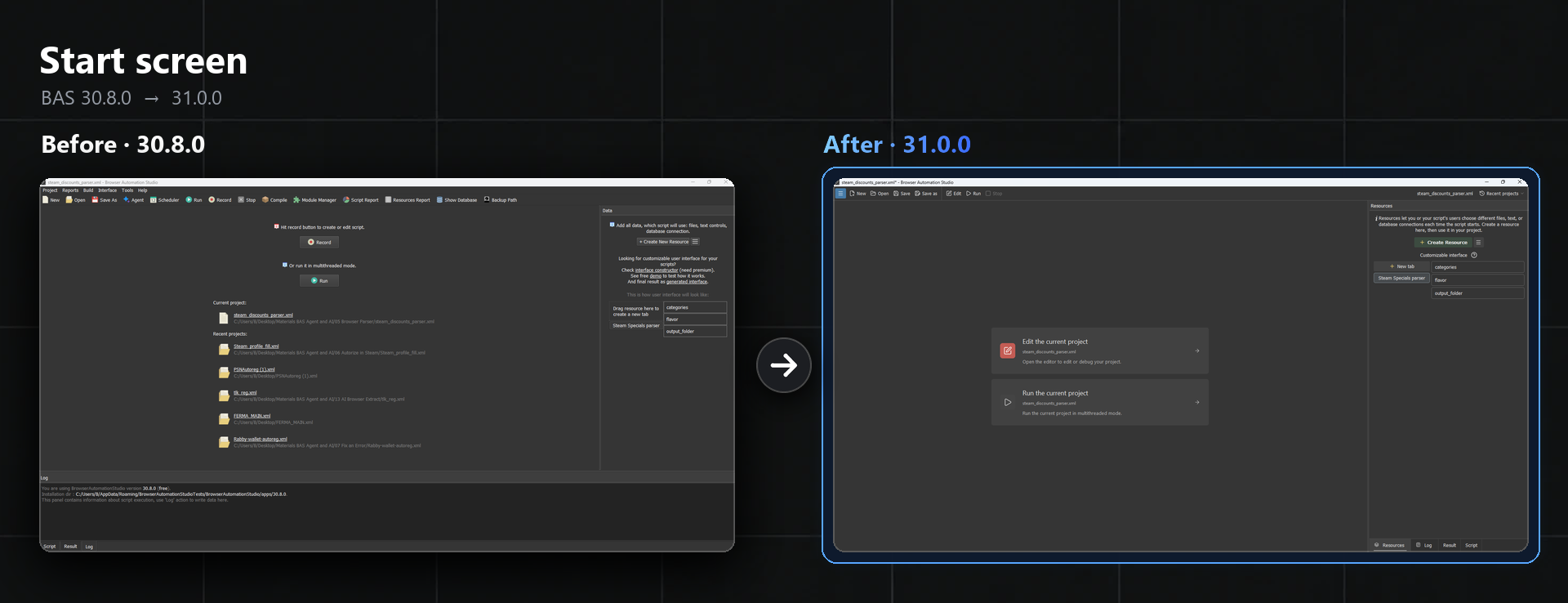Switch to Resources tab in After window

(x=1390, y=545)
